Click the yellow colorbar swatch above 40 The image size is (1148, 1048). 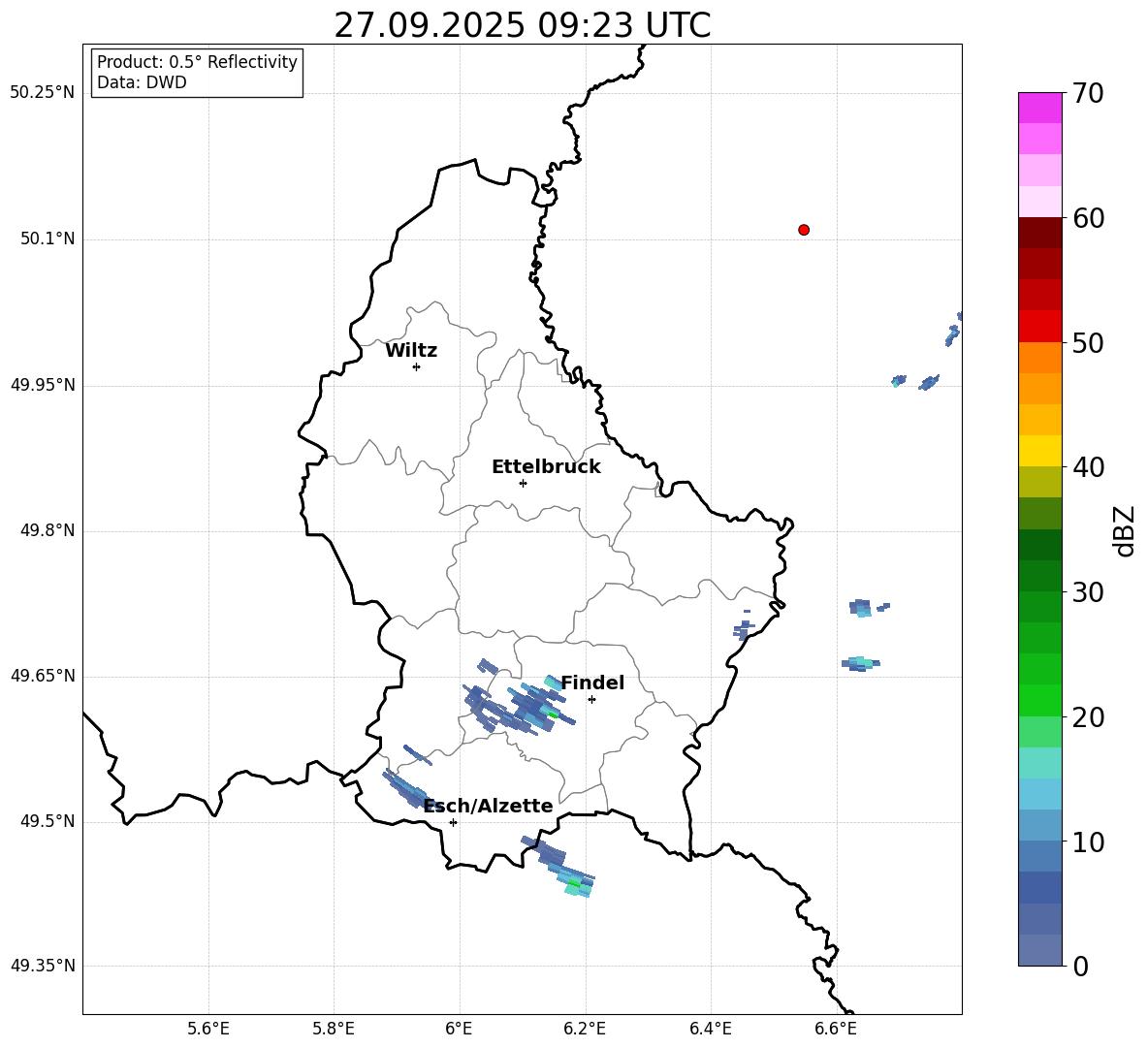coord(1040,451)
